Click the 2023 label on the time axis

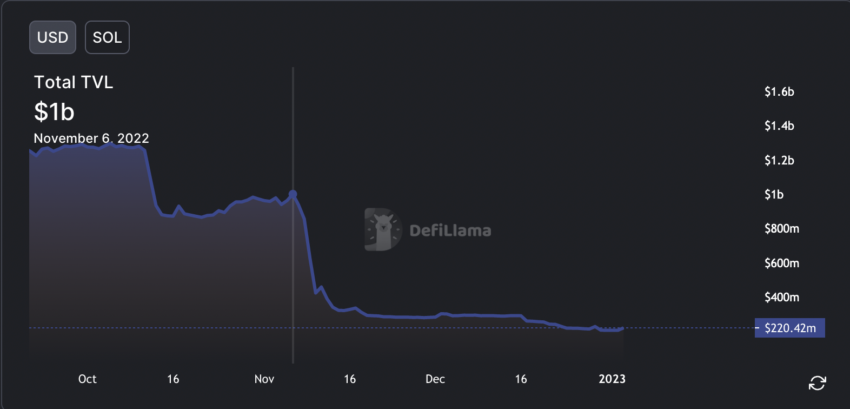coord(612,379)
